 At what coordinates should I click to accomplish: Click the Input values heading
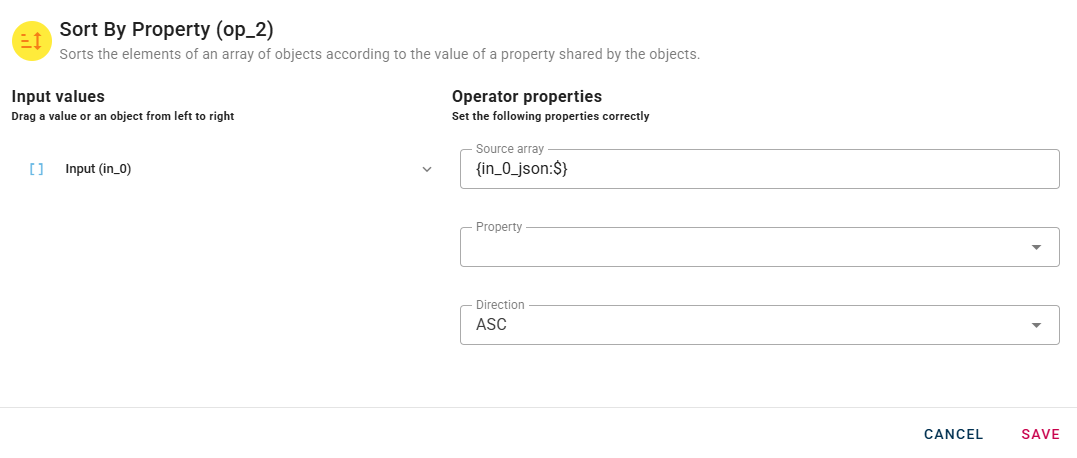tap(58, 97)
